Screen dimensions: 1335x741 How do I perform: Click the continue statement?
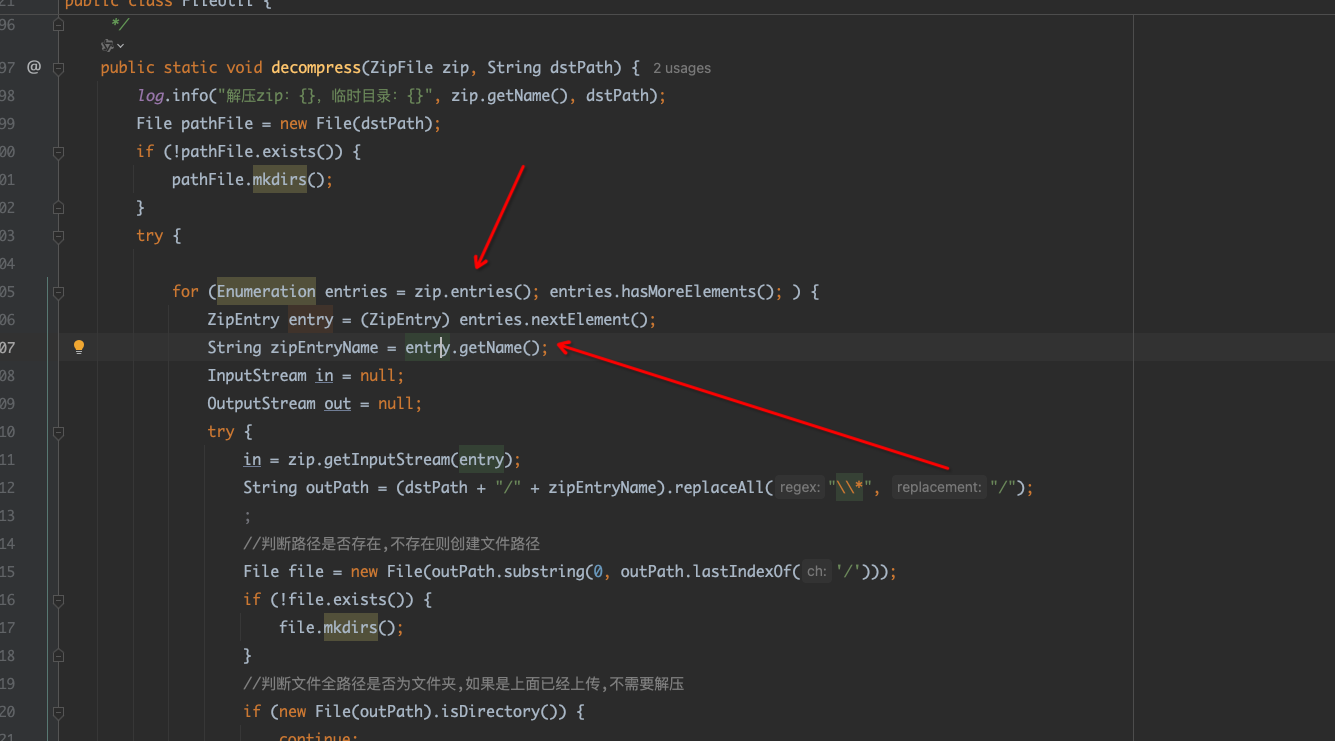coord(318,736)
